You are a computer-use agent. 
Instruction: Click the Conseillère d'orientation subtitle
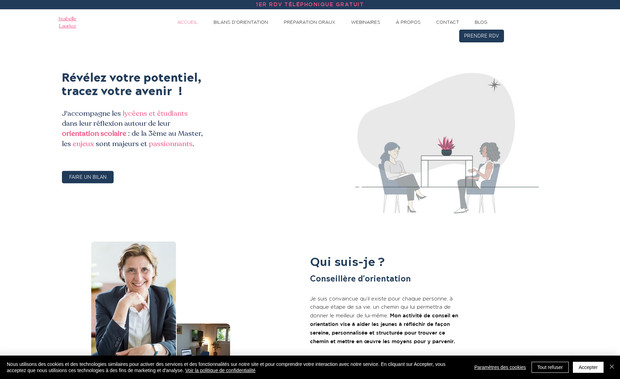pyautogui.click(x=360, y=279)
